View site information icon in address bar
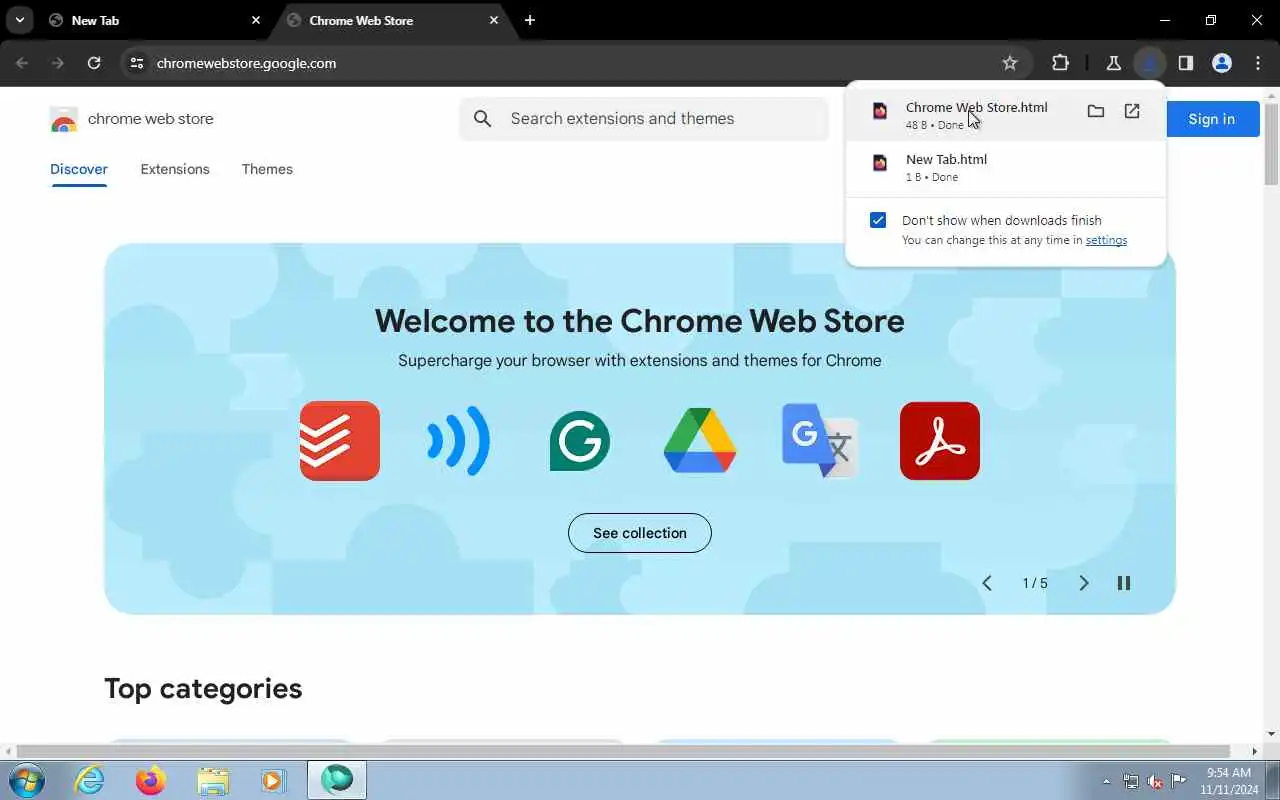The width and height of the screenshot is (1280, 800). 137,63
